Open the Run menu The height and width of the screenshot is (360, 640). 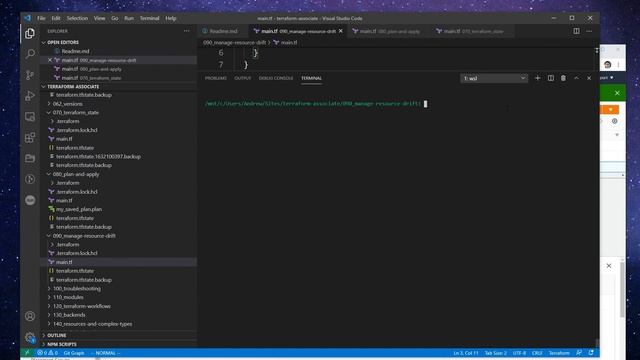pos(129,18)
